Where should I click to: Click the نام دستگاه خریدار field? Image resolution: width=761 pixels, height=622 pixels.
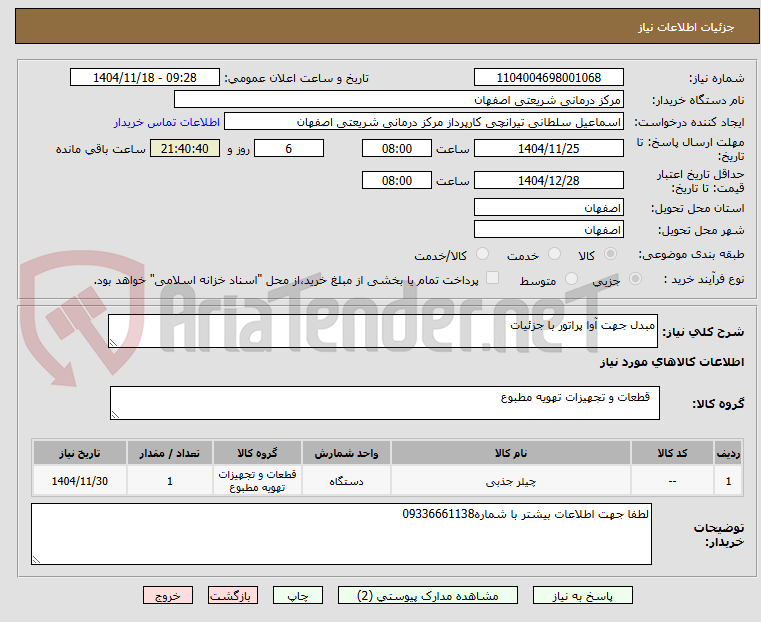[398, 100]
